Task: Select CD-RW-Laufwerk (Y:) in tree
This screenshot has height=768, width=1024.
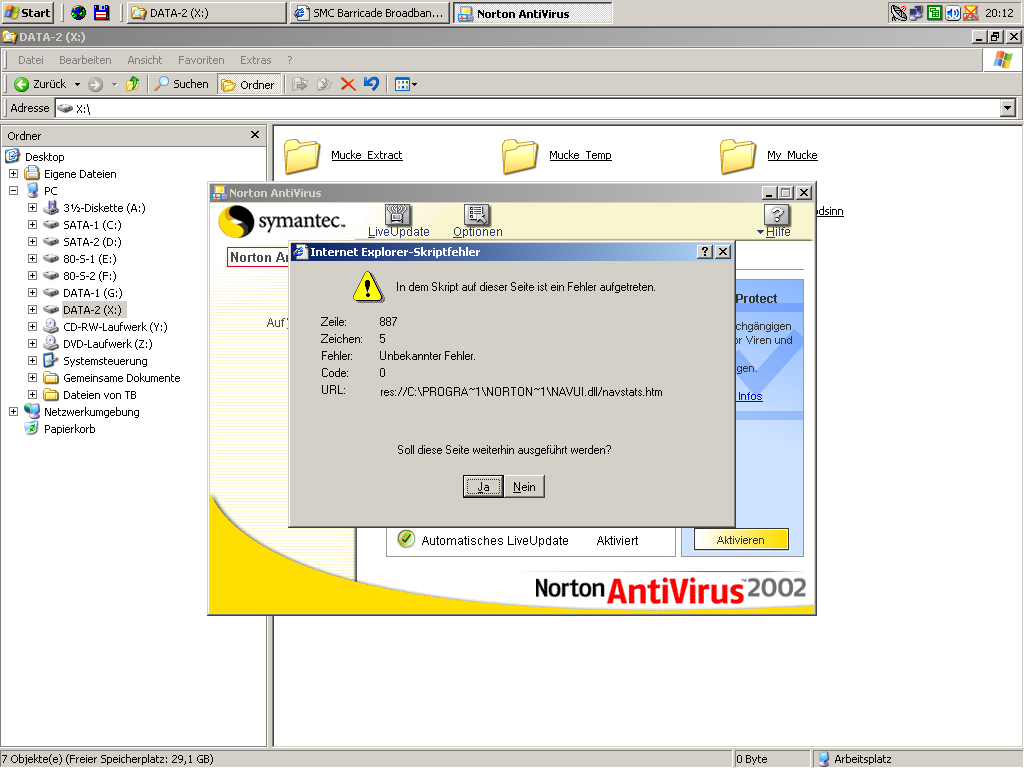Action: coord(115,327)
